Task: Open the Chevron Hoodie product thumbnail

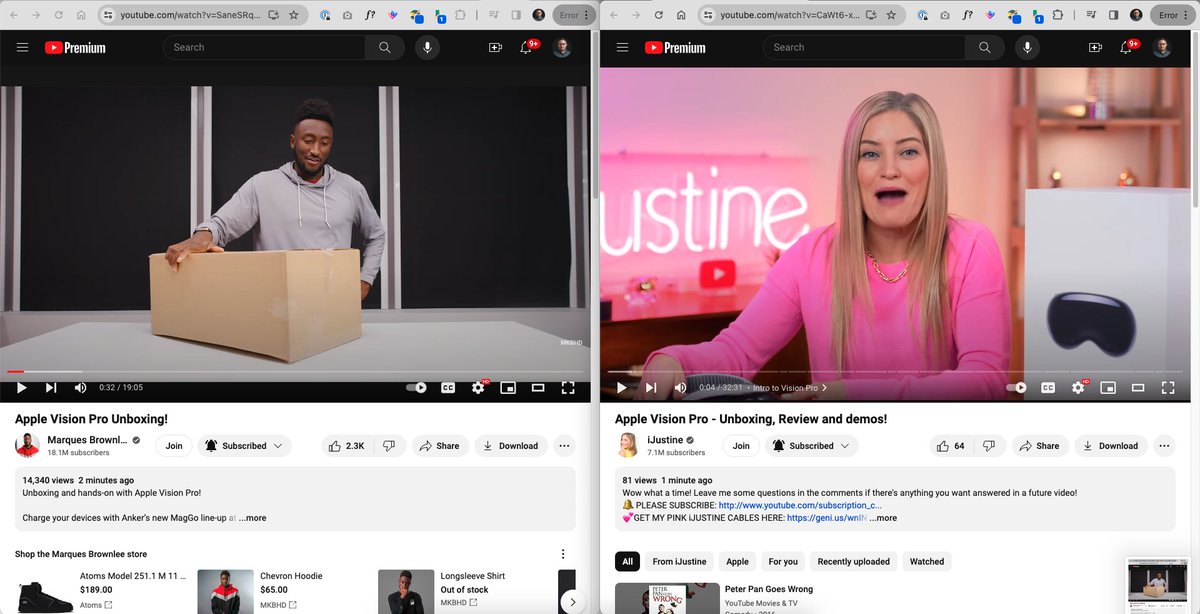Action: tap(225, 591)
